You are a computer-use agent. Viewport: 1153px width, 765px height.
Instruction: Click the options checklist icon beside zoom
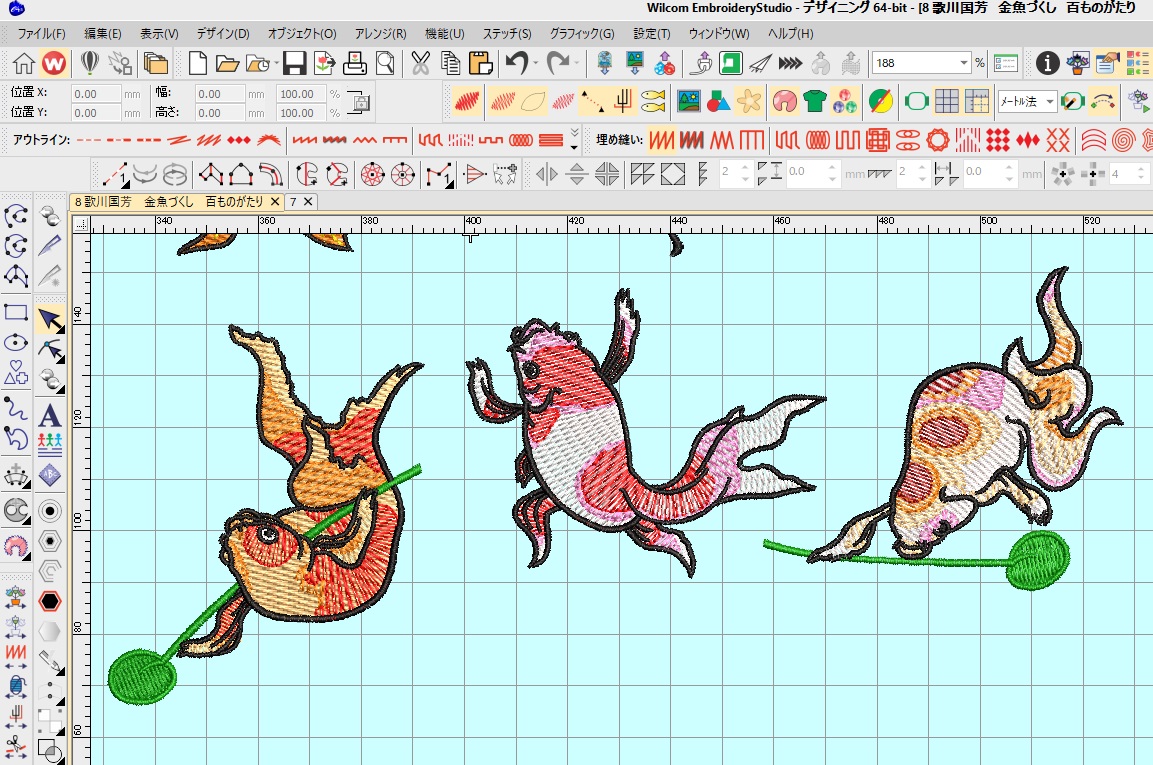pos(1005,63)
